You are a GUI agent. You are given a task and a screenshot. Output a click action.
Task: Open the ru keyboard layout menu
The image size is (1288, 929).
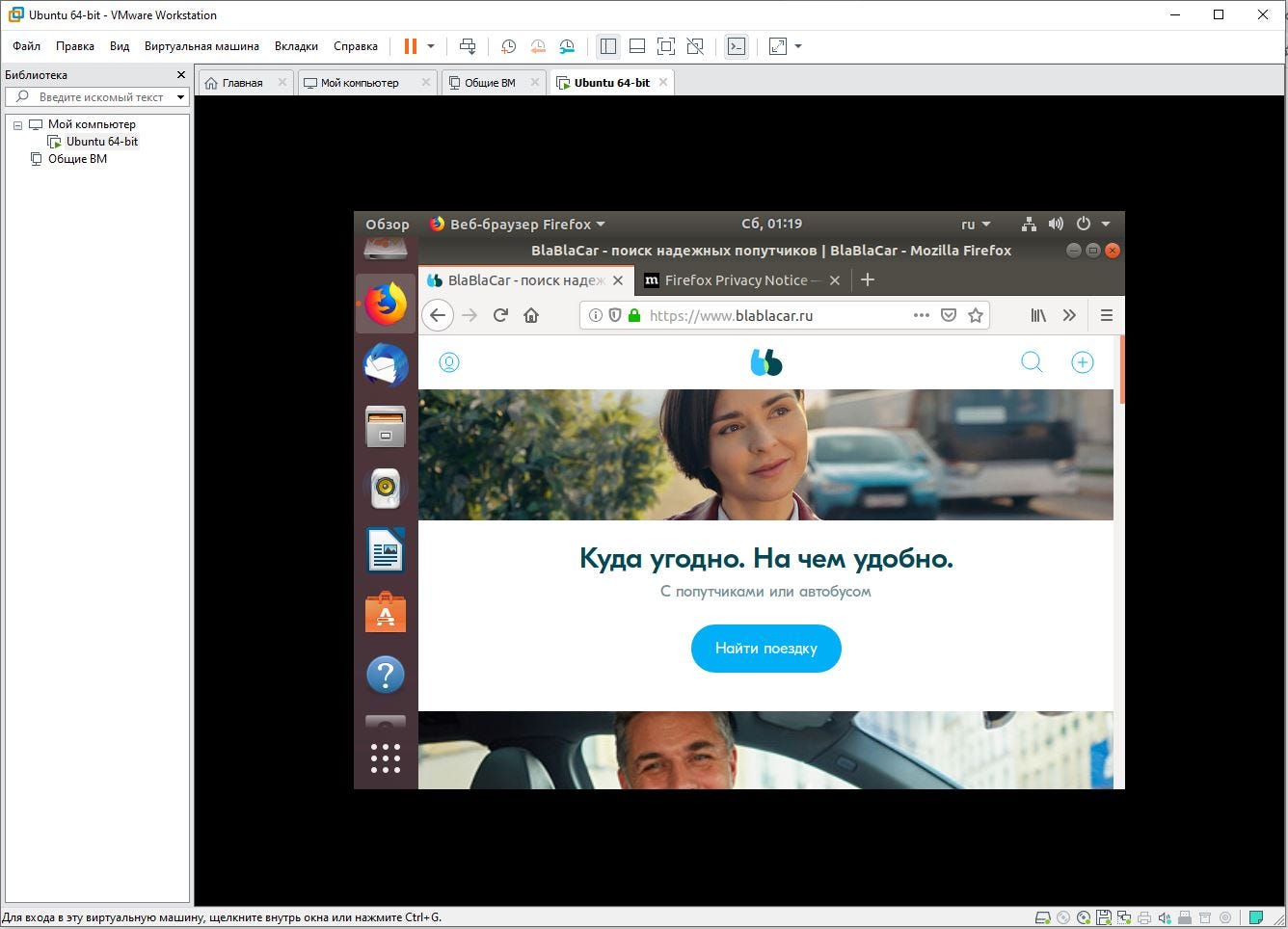974,223
